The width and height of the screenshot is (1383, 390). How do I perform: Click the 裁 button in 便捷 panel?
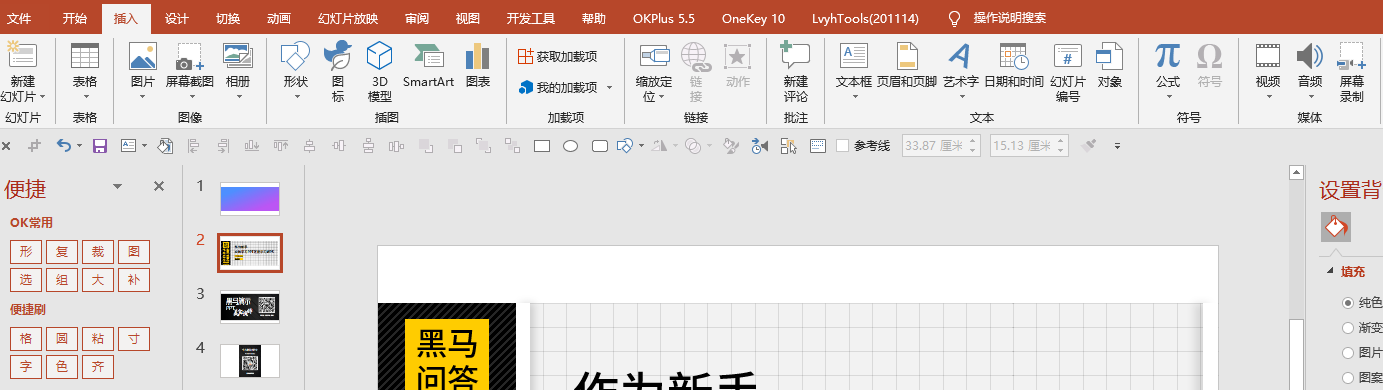(x=97, y=252)
